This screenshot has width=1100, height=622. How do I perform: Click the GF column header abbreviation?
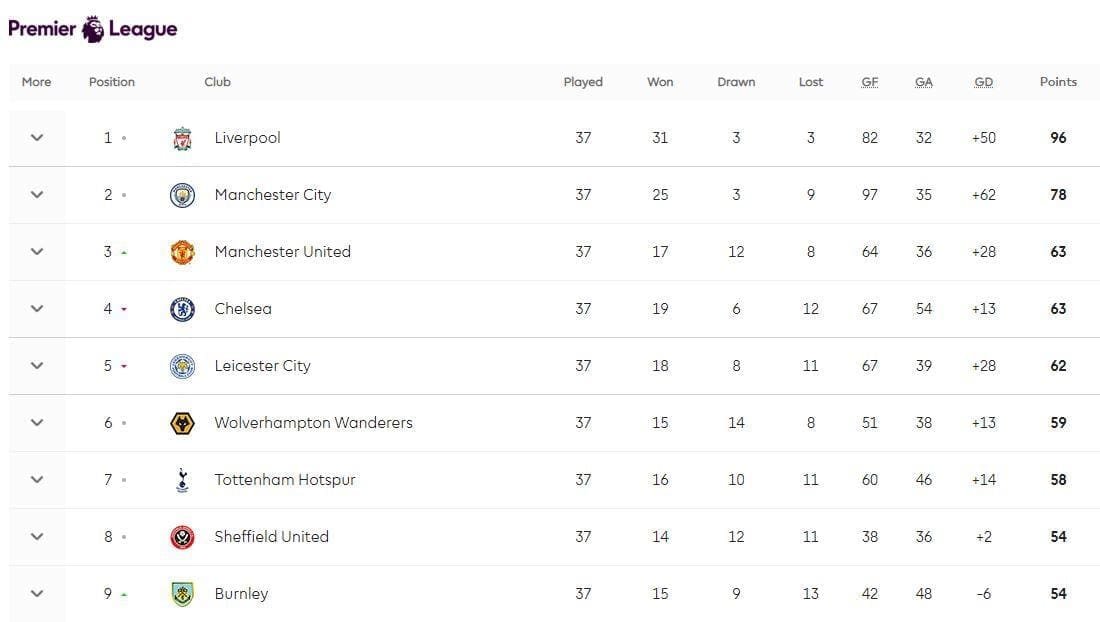coord(870,82)
